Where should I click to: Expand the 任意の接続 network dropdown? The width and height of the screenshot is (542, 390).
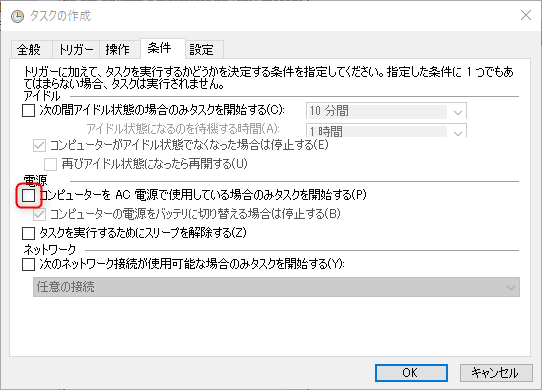(x=276, y=287)
